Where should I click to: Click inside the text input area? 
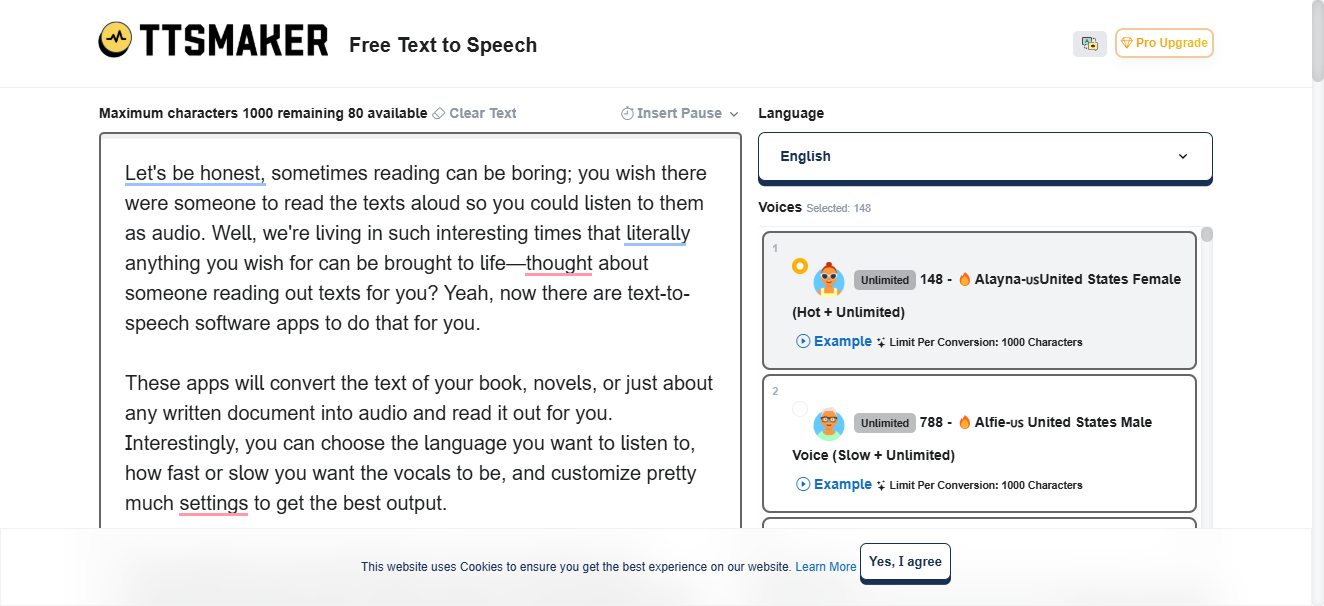pos(420,340)
